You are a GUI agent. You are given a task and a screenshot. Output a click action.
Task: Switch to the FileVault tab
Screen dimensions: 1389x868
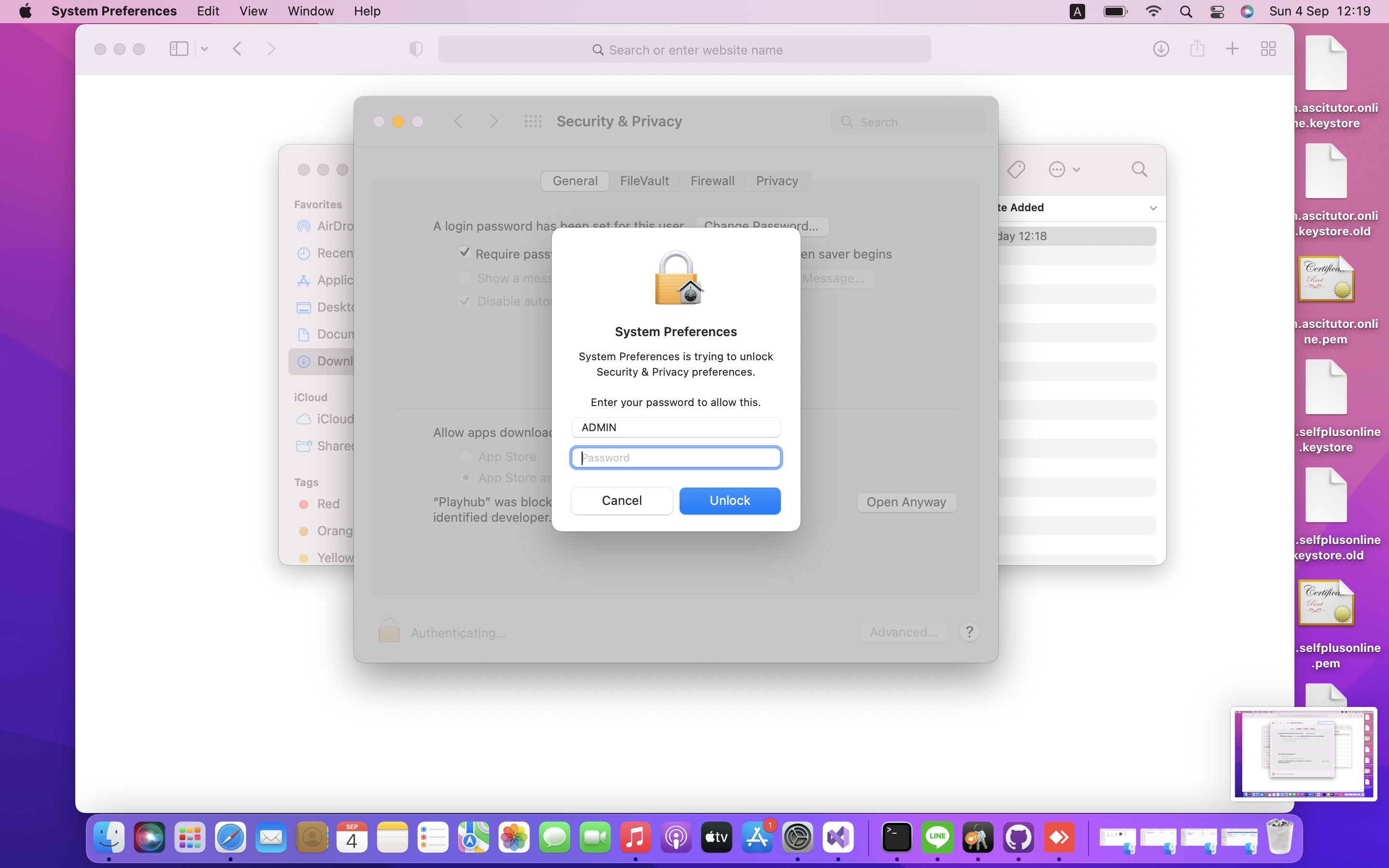644,181
